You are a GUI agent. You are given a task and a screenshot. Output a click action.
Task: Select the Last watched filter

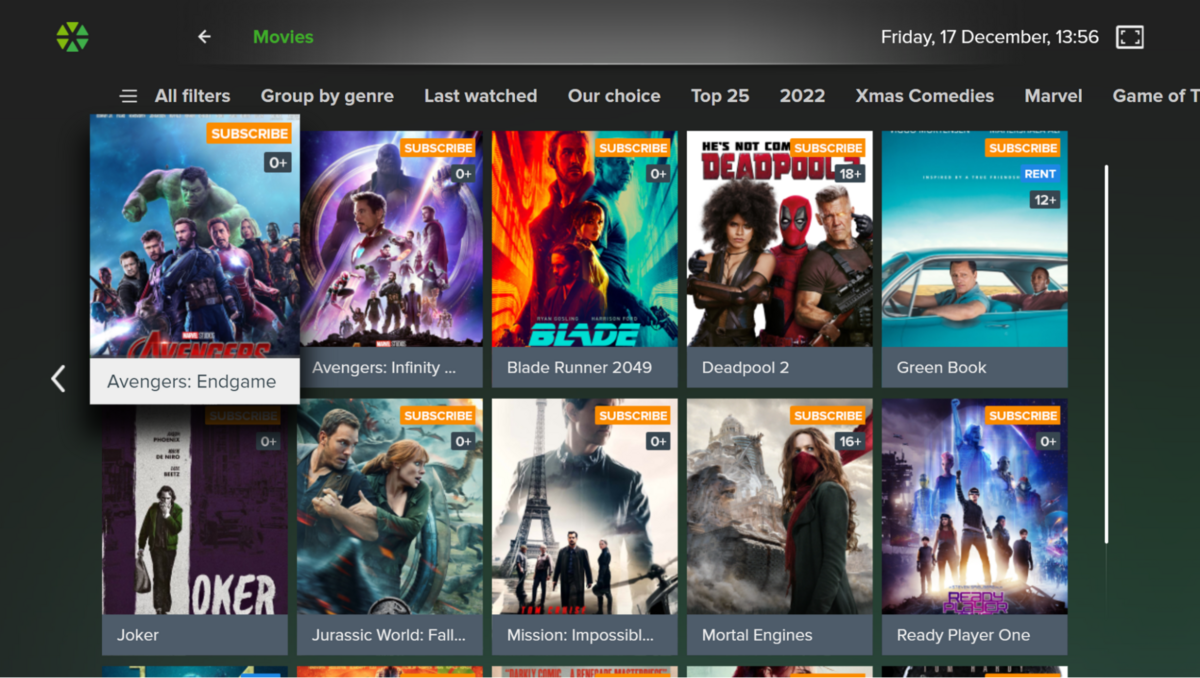pyautogui.click(x=480, y=96)
